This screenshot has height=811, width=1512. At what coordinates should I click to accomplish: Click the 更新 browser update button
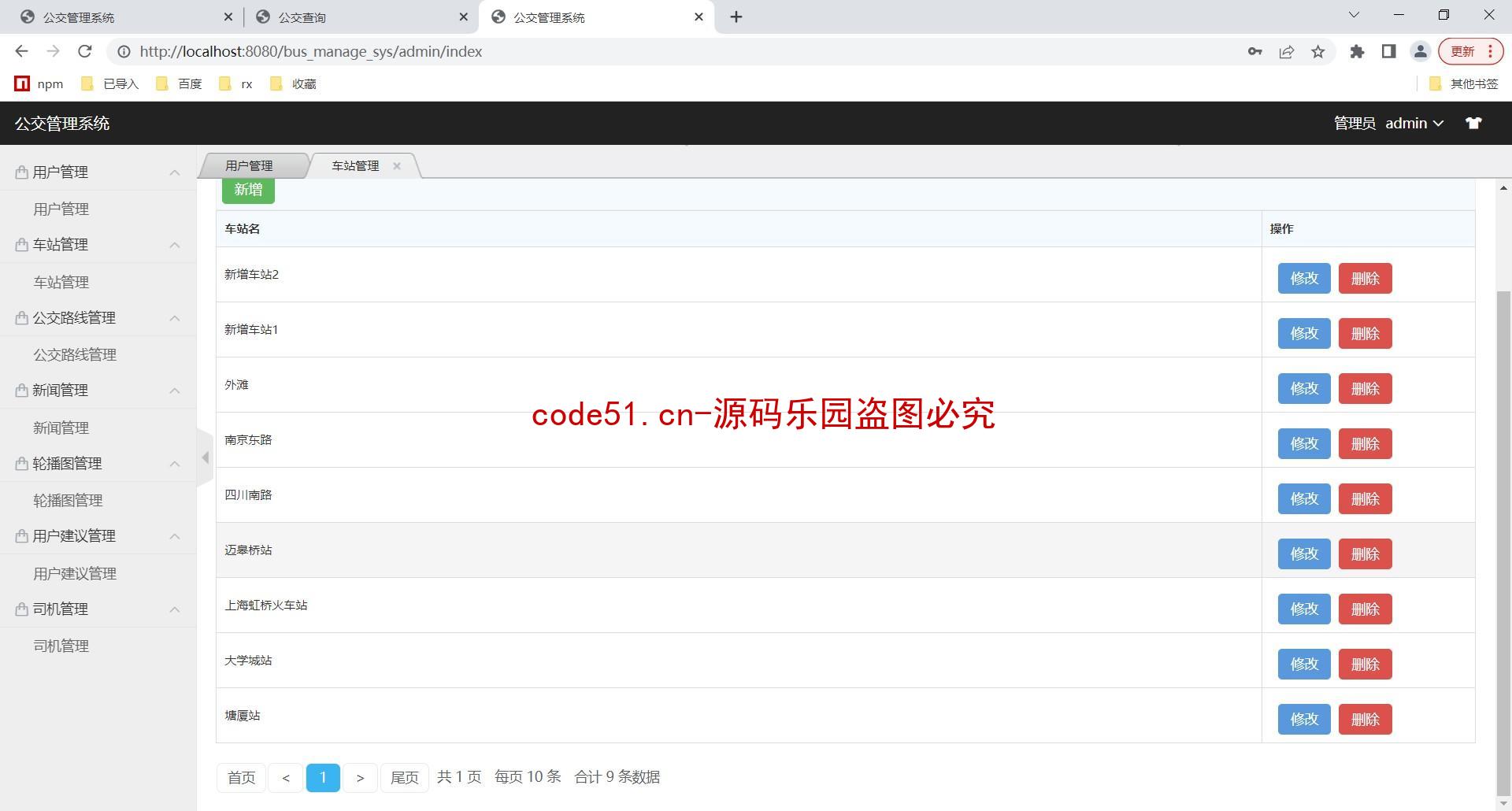tap(1470, 52)
